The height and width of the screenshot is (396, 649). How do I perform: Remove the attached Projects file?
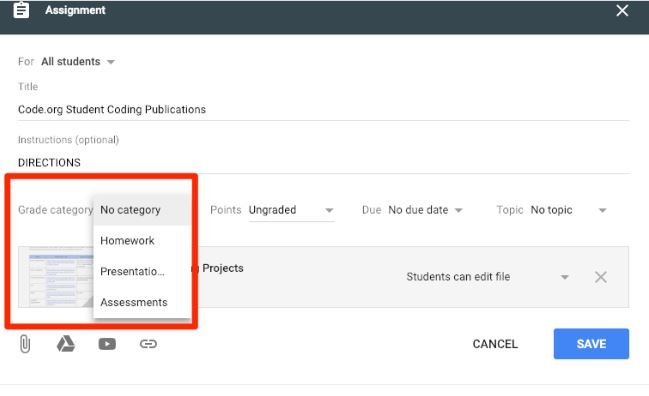[x=601, y=277]
